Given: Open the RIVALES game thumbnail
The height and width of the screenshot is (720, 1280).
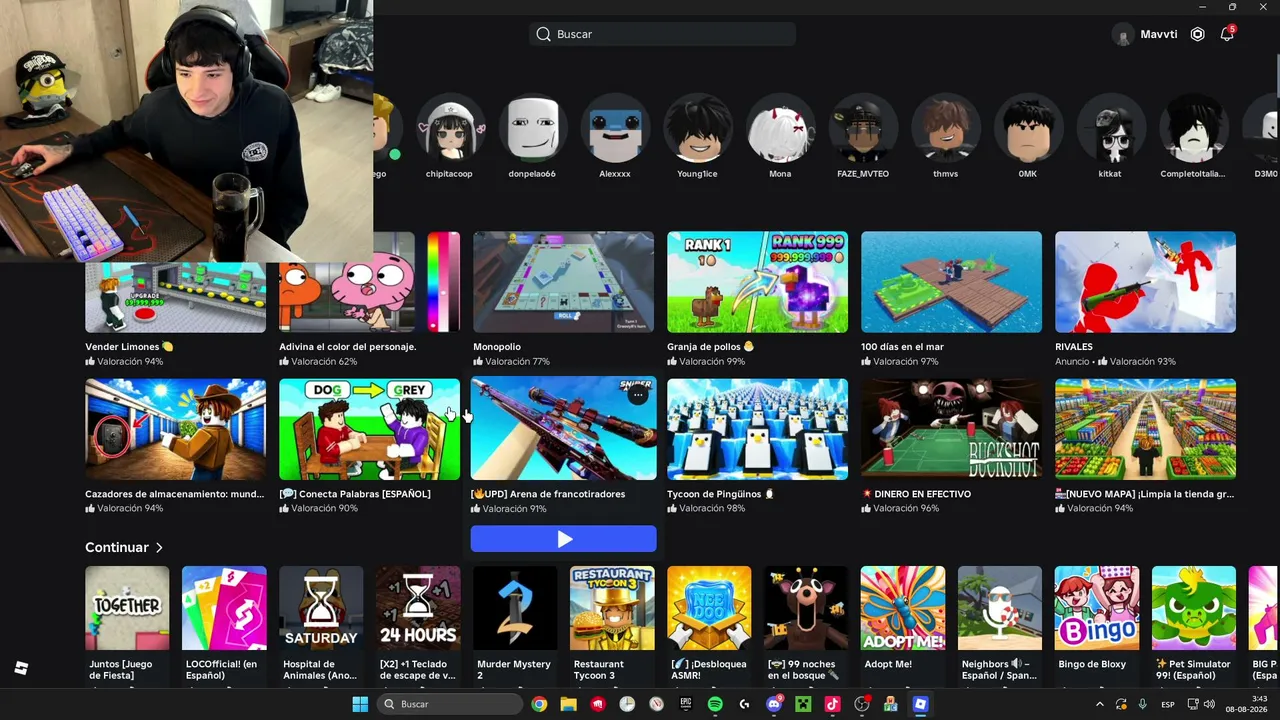Looking at the screenshot, I should [x=1145, y=282].
